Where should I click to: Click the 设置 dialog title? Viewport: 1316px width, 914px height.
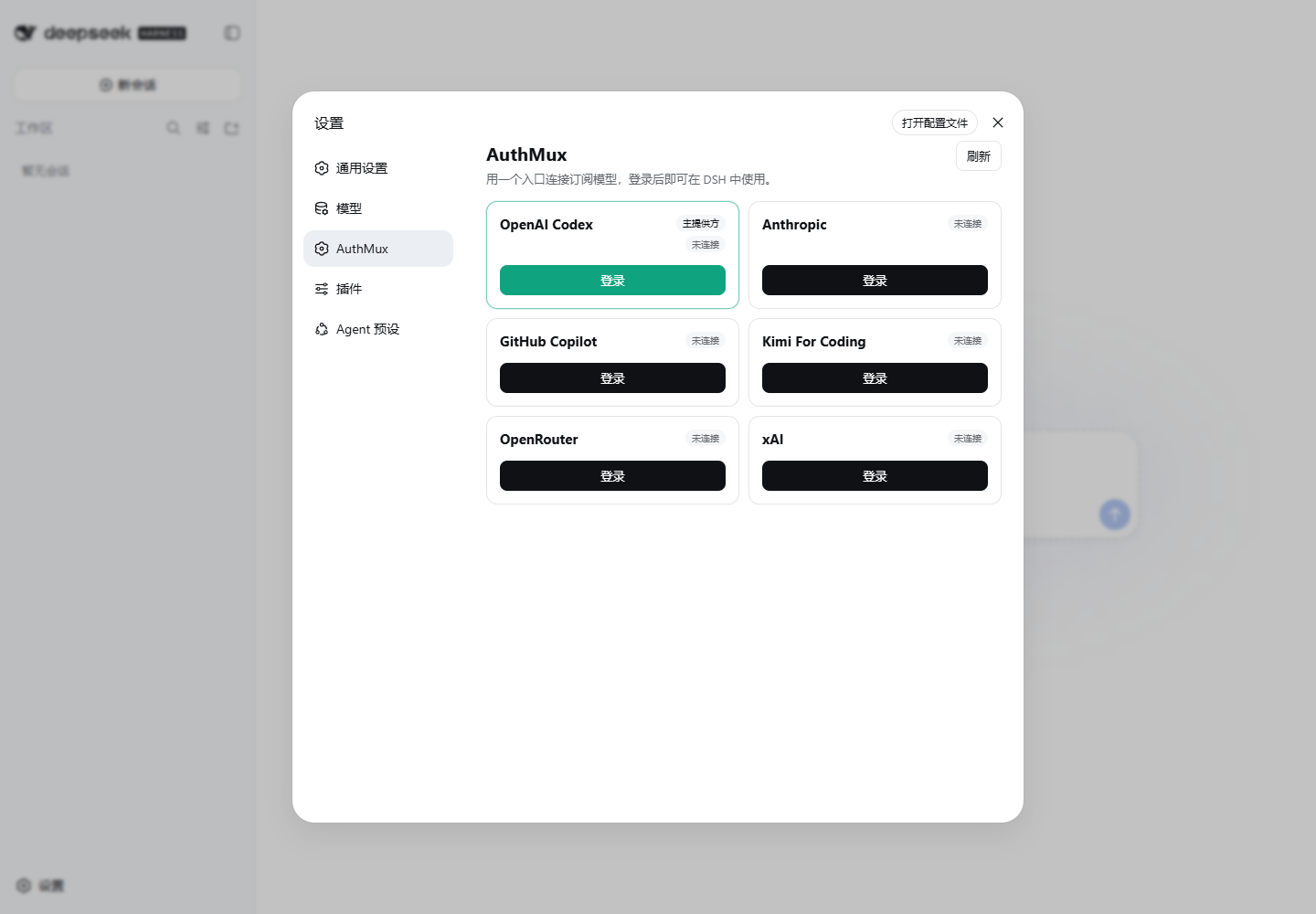[x=329, y=123]
